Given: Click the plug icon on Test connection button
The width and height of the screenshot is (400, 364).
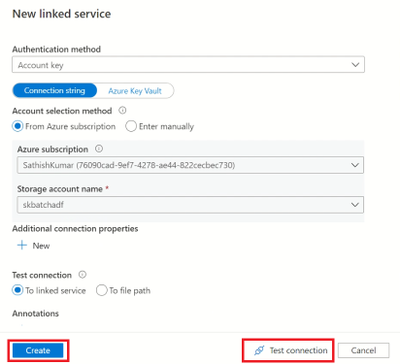Looking at the screenshot, I should point(259,350).
